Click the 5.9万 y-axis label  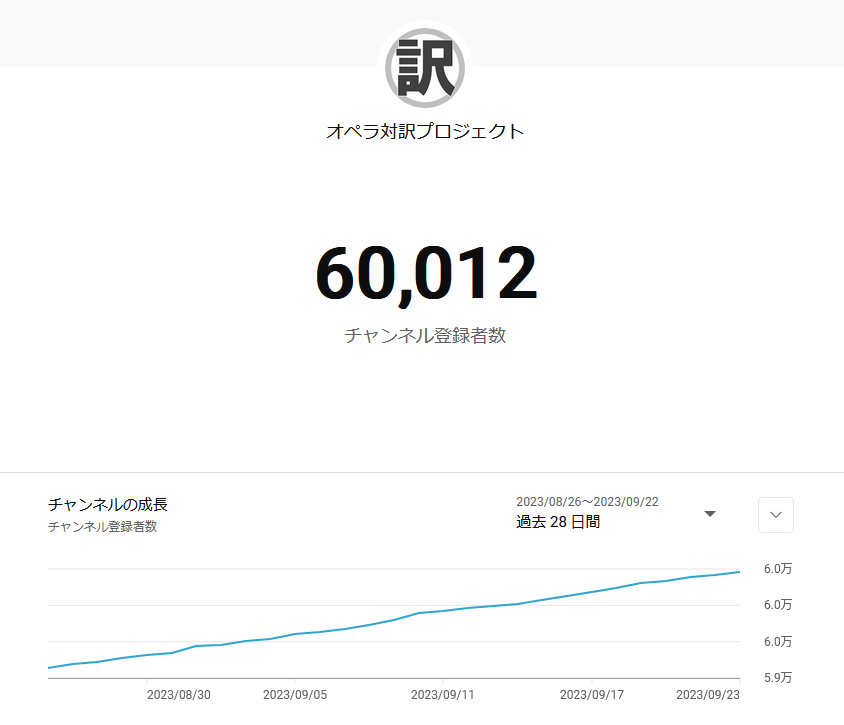(778, 678)
